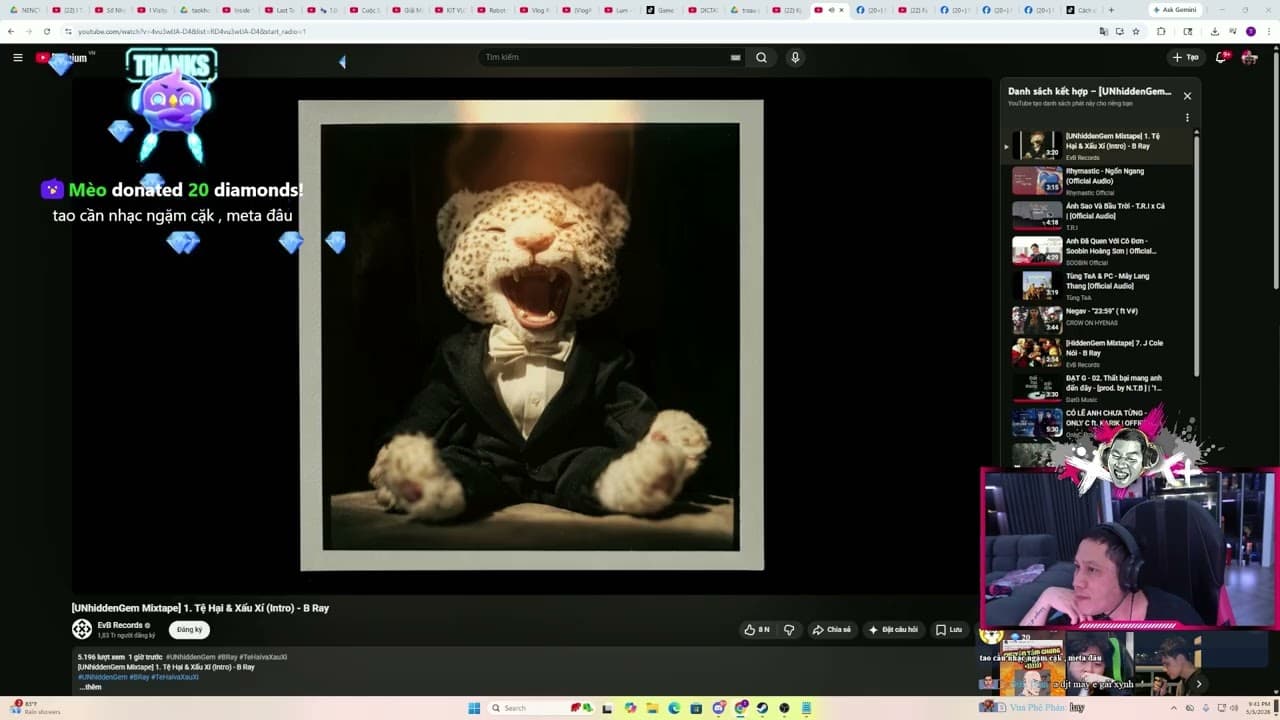Dislike the video with thumbs-down button
Screen dimensions: 1280x720
[x=789, y=630]
